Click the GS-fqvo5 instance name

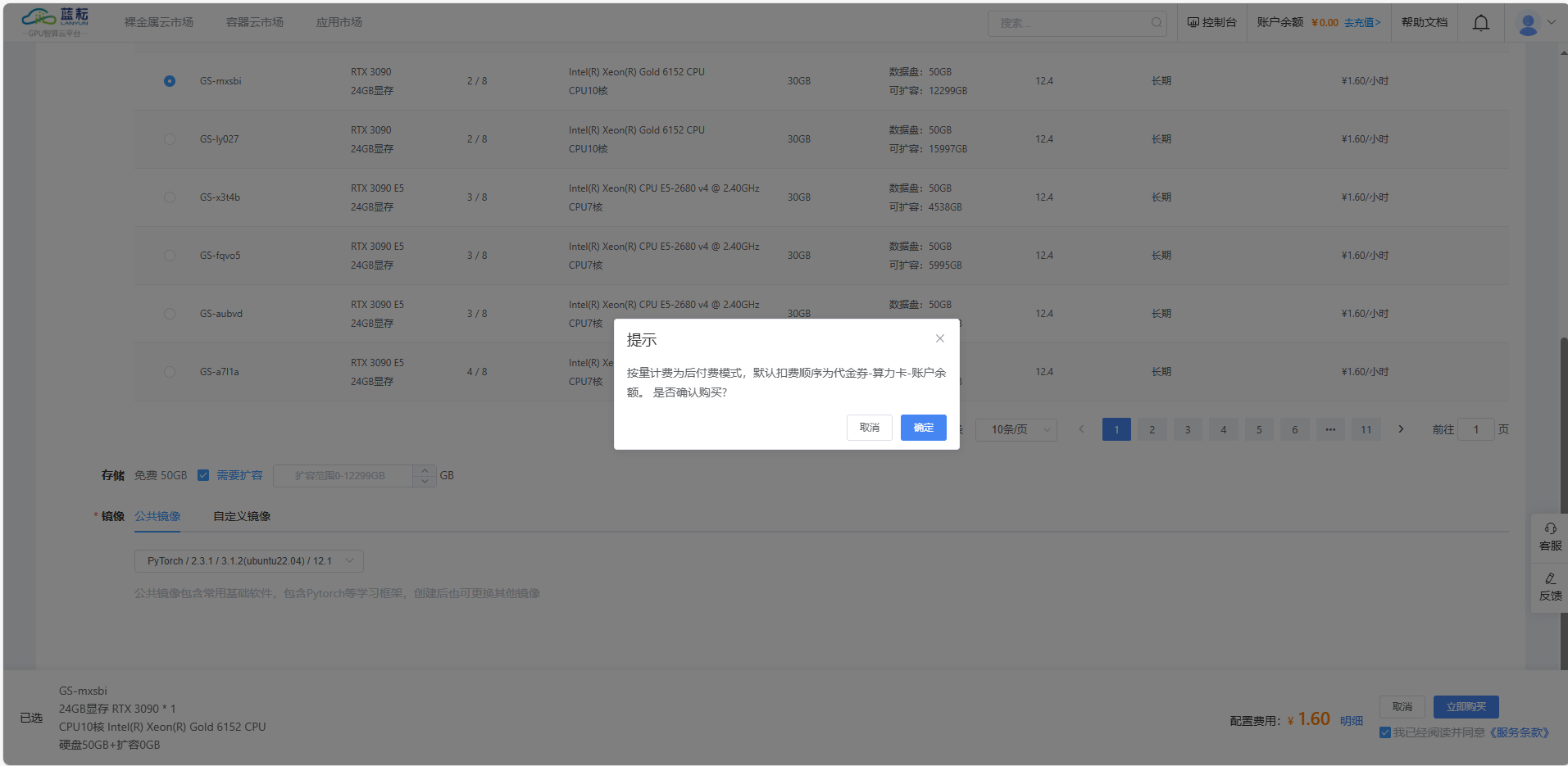(x=220, y=256)
